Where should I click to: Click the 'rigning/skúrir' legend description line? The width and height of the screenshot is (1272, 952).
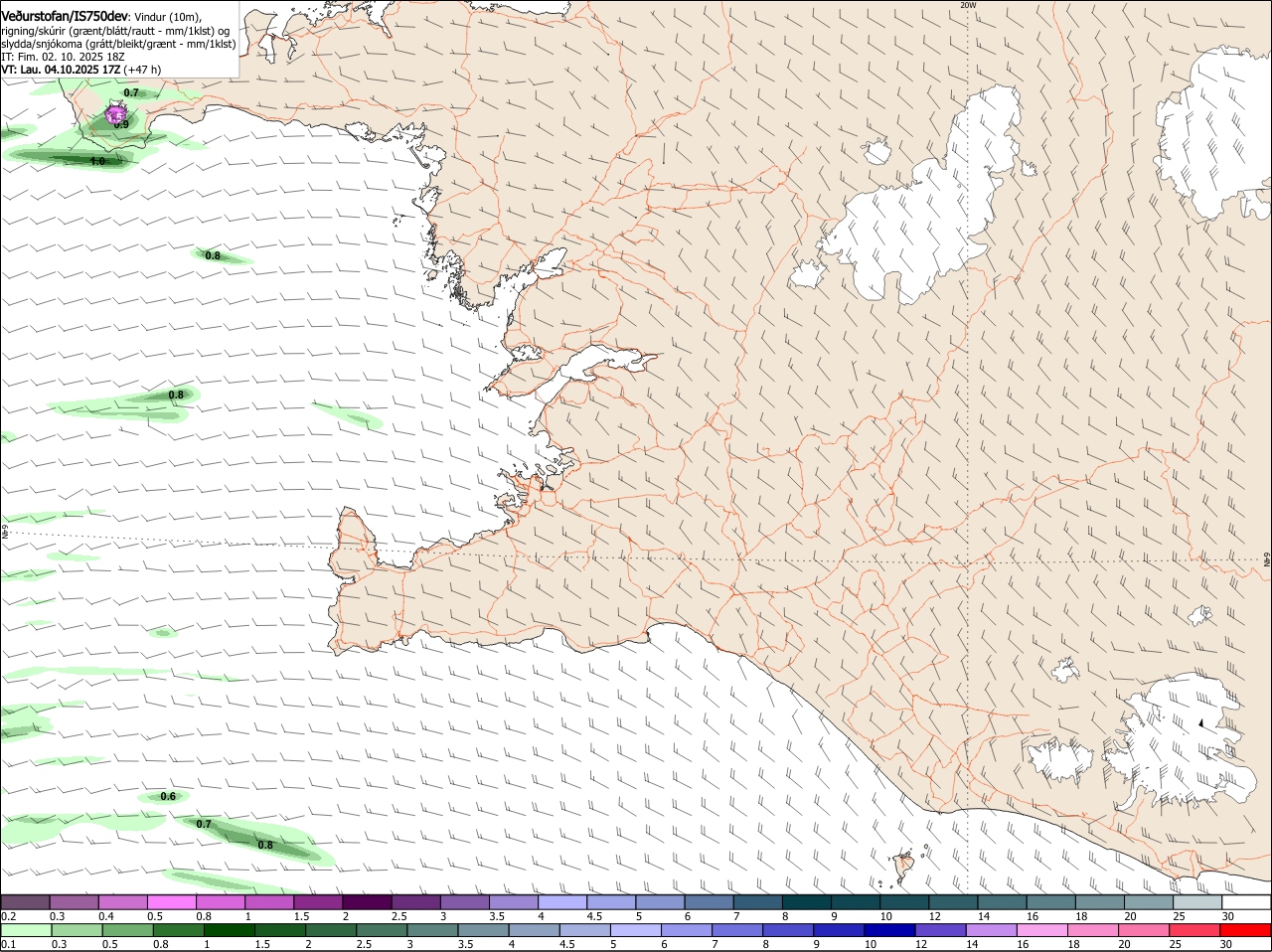(114, 31)
